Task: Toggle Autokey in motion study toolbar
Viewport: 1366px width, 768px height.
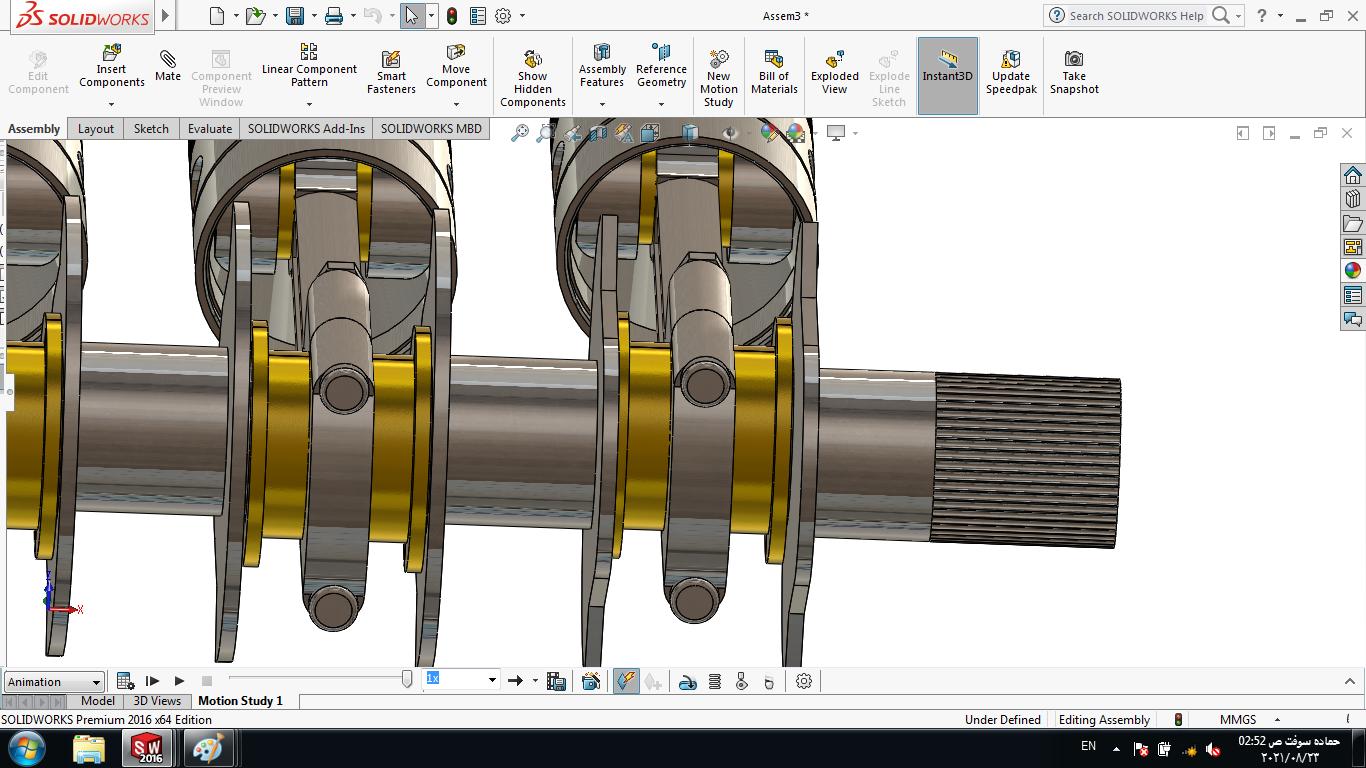Action: (x=626, y=681)
